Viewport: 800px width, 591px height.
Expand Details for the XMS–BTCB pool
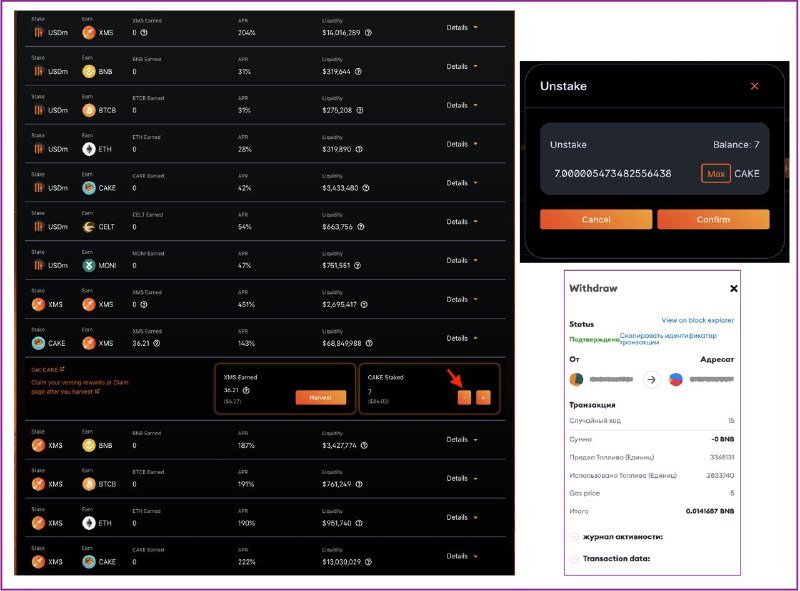pyautogui.click(x=461, y=479)
